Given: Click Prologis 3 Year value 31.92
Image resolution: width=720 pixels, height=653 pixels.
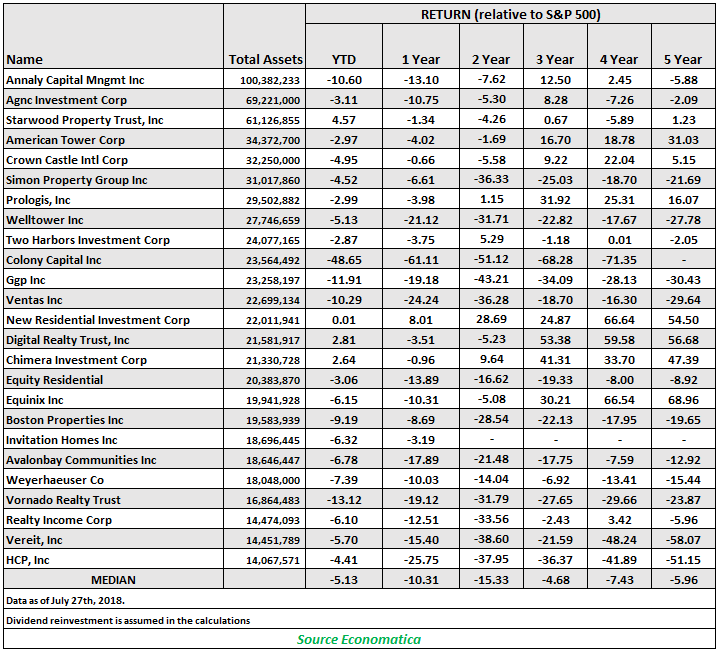Looking at the screenshot, I should pos(555,200).
